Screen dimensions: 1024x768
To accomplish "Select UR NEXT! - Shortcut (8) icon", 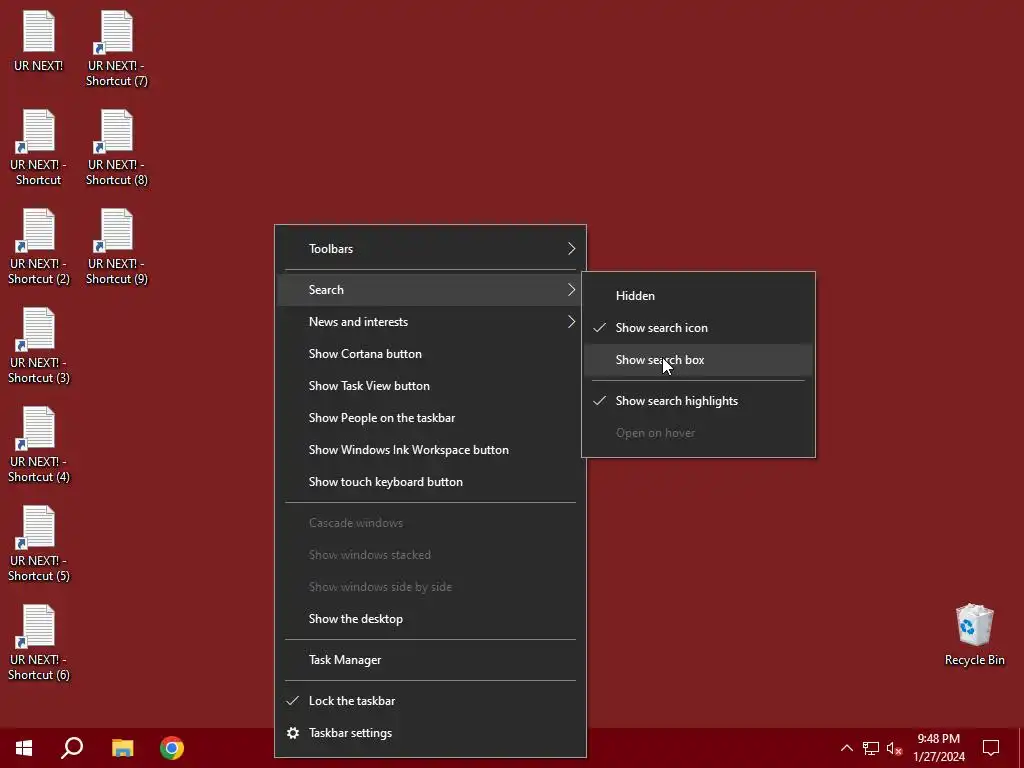I will click(x=117, y=148).
